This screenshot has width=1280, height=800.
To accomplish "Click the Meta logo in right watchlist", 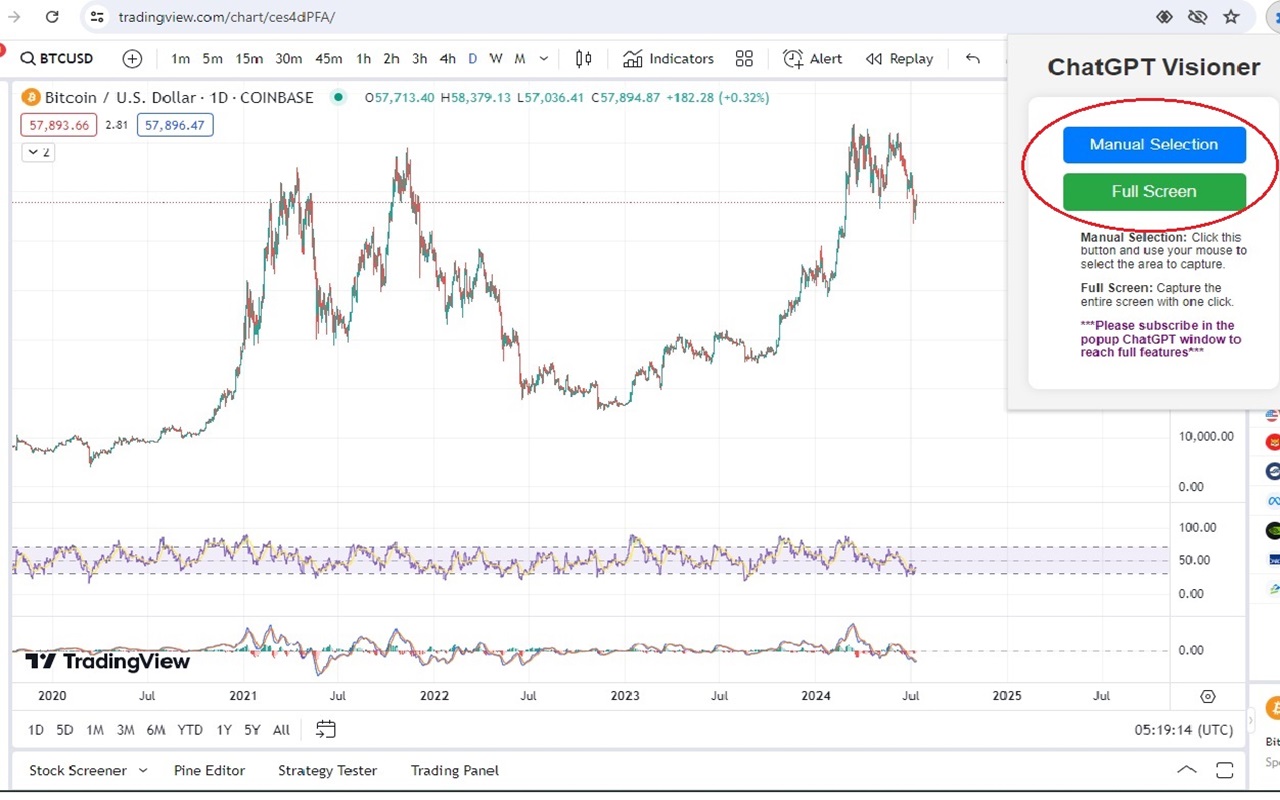I will click(x=1273, y=500).
